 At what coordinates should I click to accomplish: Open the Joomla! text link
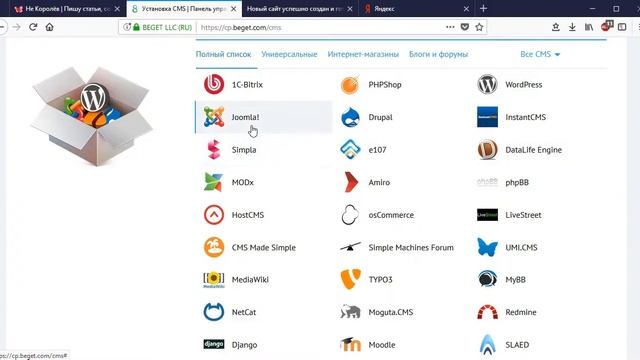245,117
